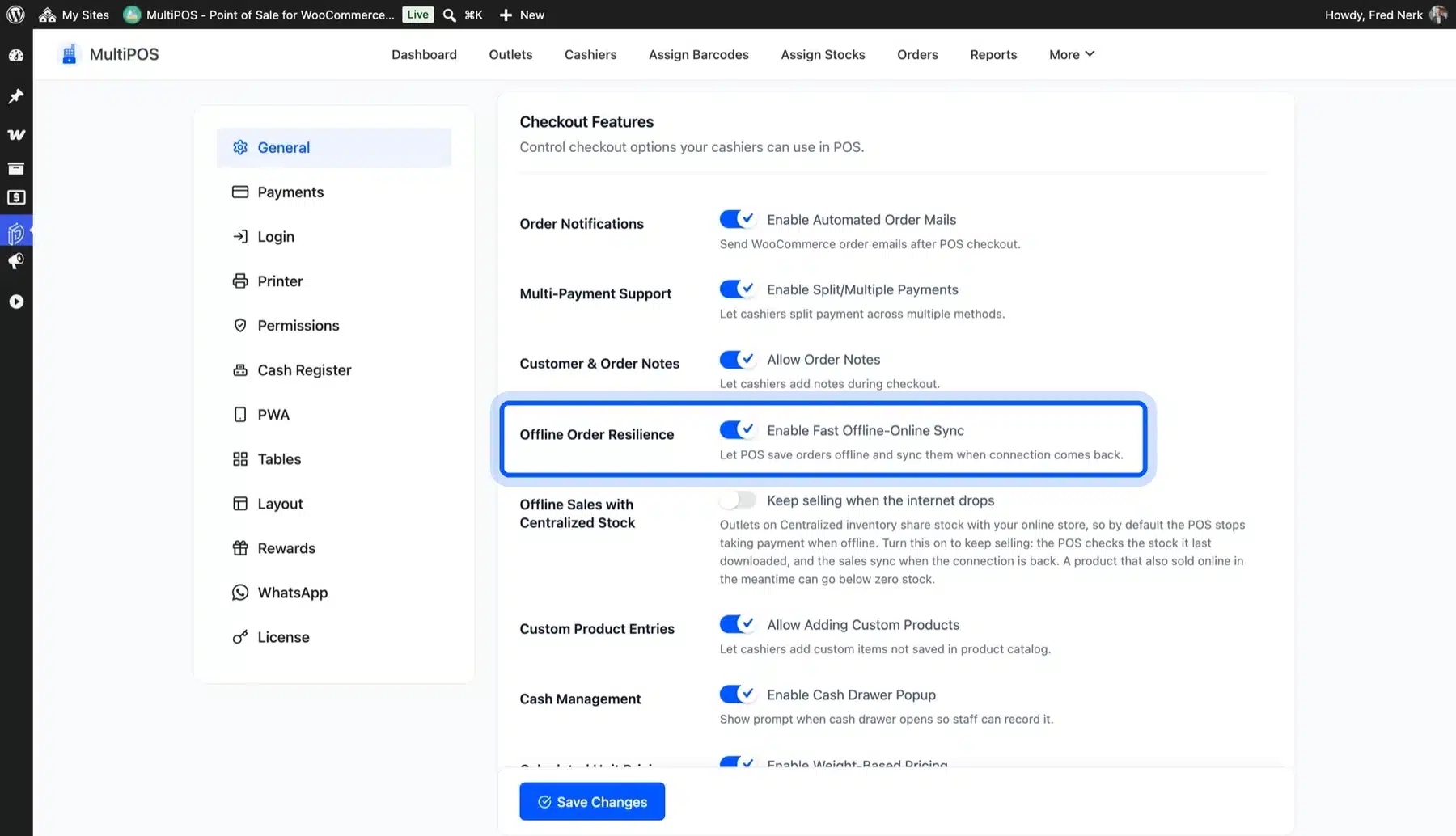
Task: Click Offline Sales with Centralized Stock label
Action: coord(578,513)
